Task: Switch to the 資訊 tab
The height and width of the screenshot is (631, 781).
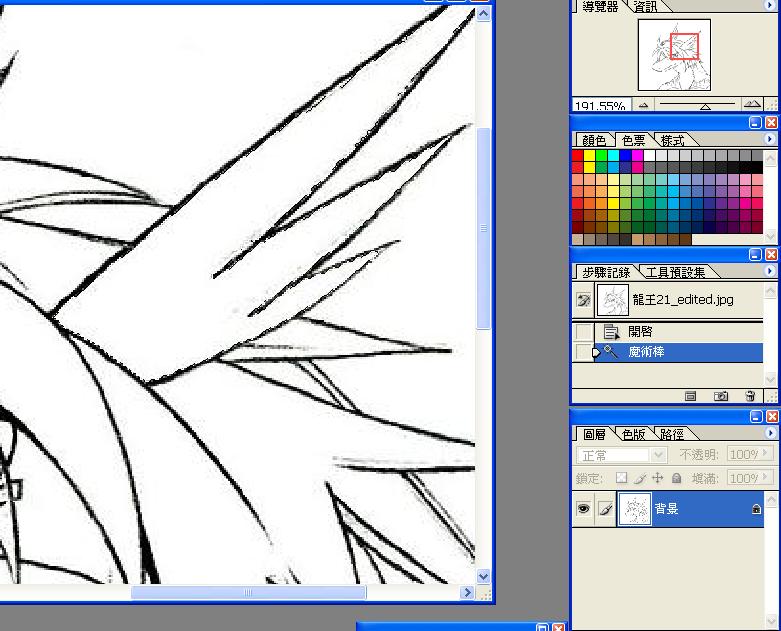Action: pos(646,7)
